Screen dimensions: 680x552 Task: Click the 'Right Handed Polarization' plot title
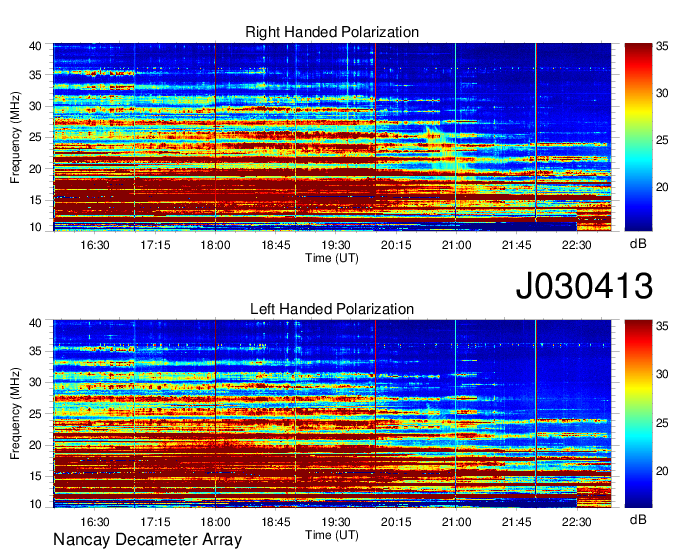coord(332,32)
